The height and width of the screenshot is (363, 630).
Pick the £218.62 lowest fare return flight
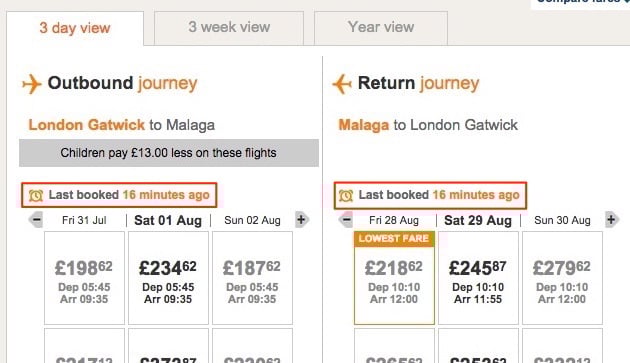point(394,278)
